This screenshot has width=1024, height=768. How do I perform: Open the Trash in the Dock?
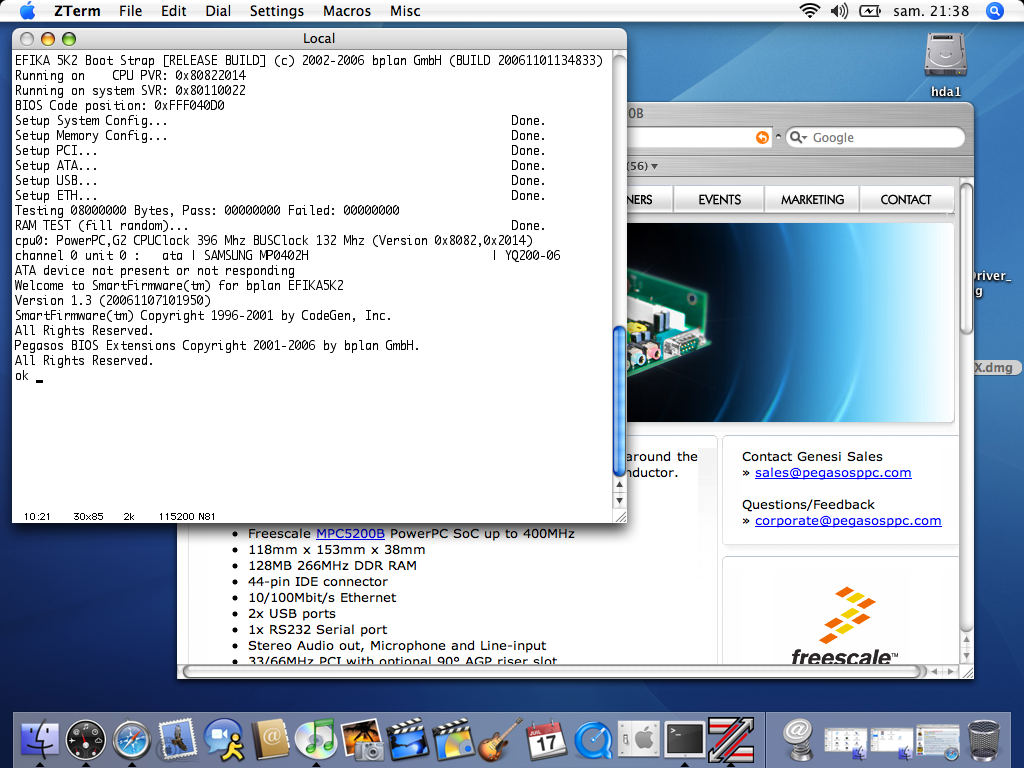coord(983,740)
